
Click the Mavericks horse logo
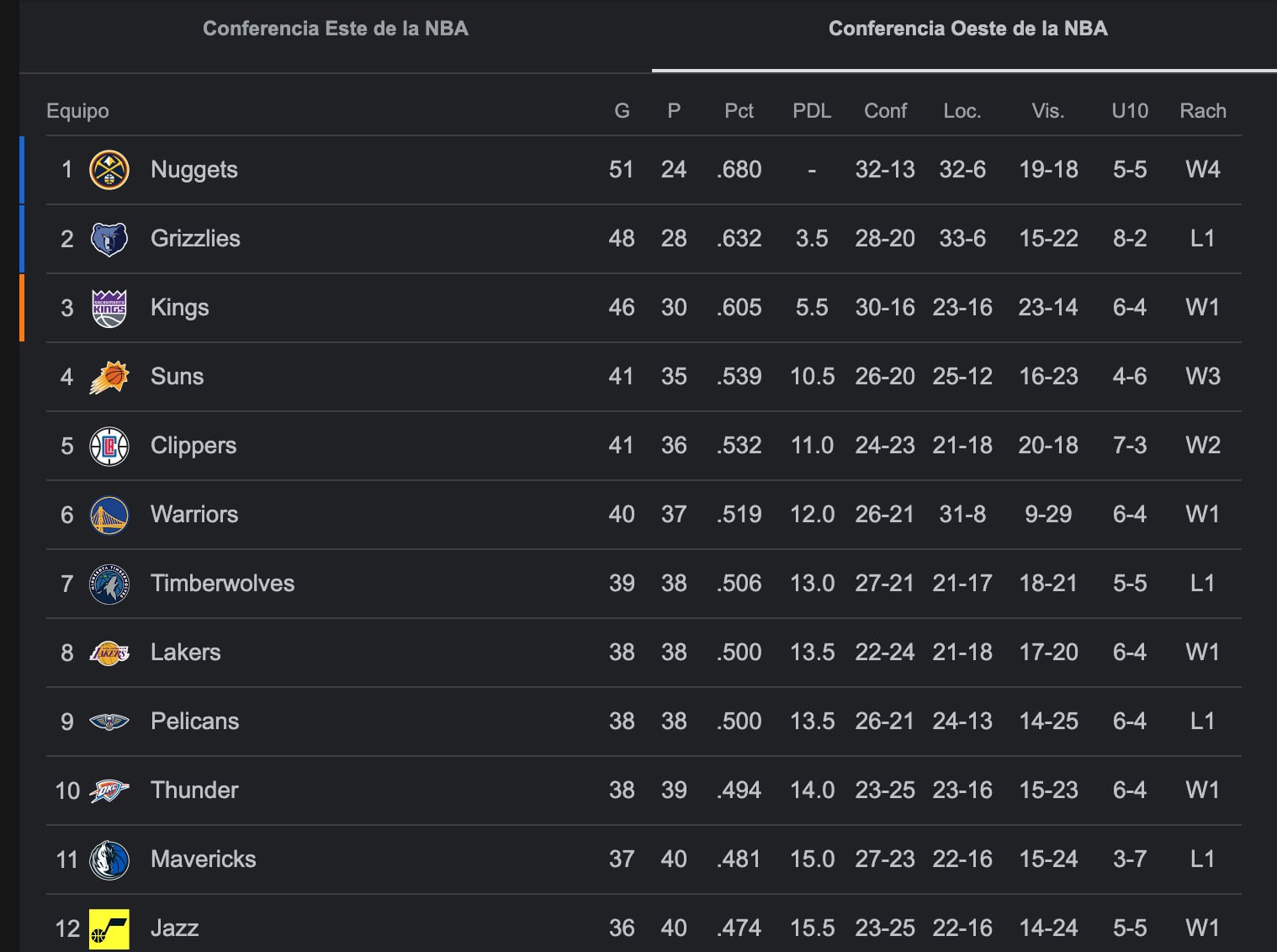[x=109, y=859]
